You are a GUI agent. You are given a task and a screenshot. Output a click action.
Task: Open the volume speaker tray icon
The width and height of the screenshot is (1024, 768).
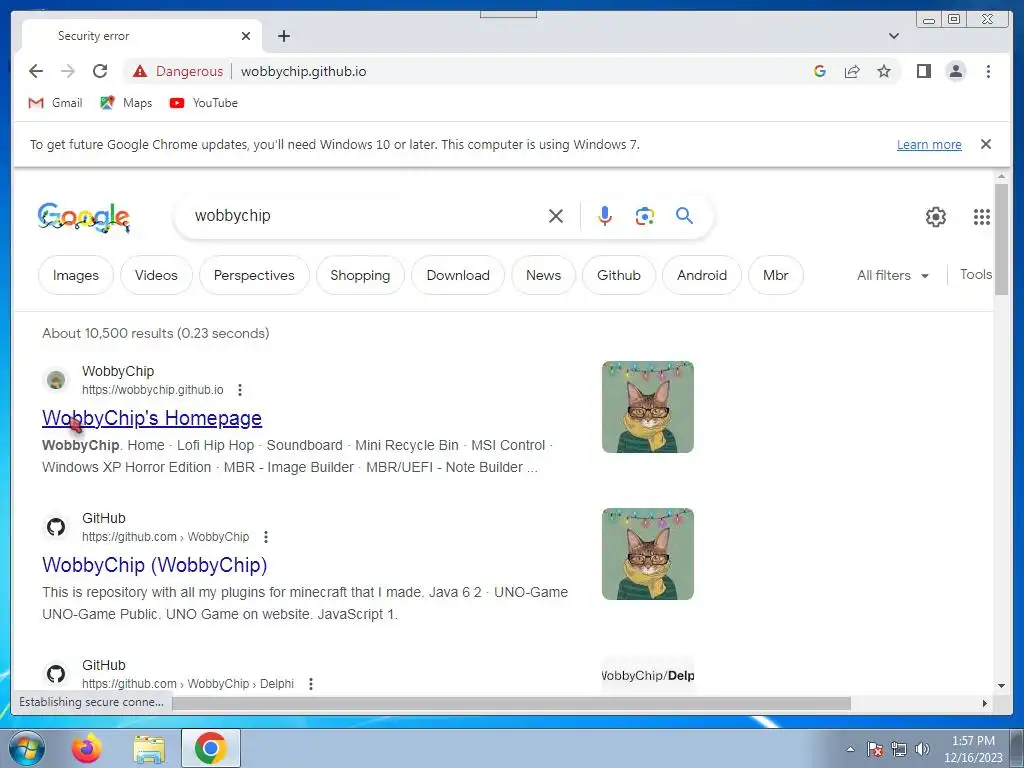[922, 749]
